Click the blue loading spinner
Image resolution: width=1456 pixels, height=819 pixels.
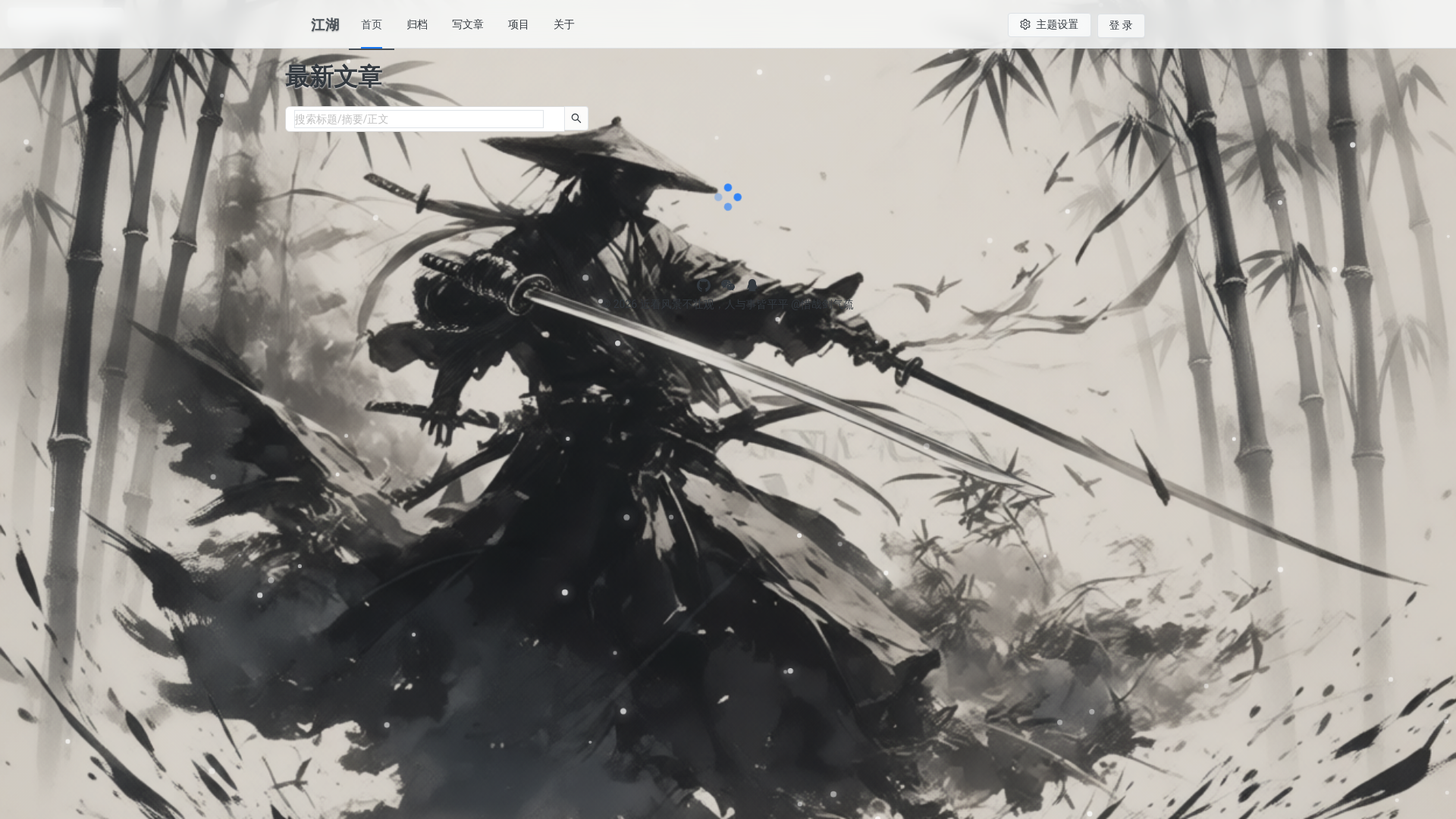(x=728, y=197)
